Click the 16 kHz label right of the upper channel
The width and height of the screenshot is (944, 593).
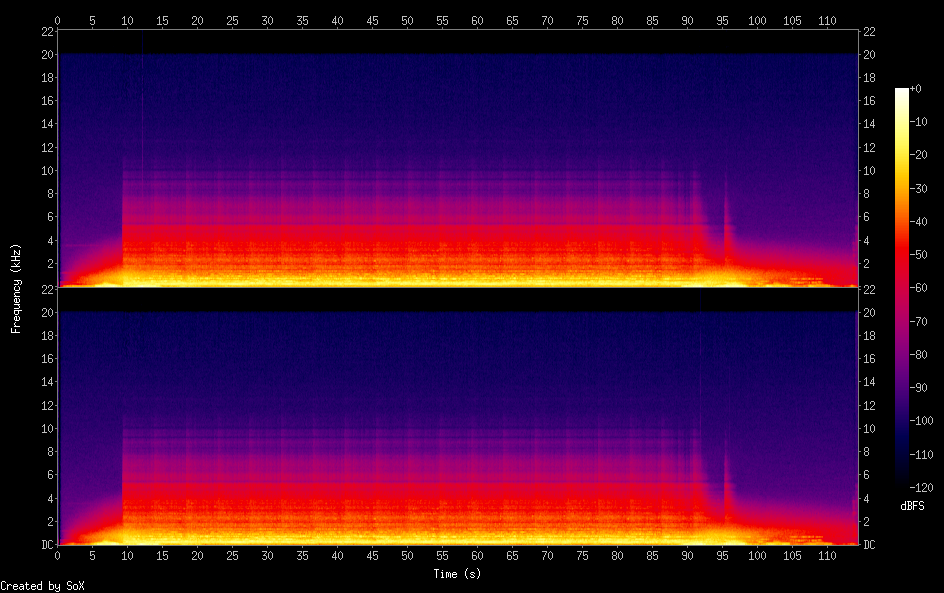[870, 100]
